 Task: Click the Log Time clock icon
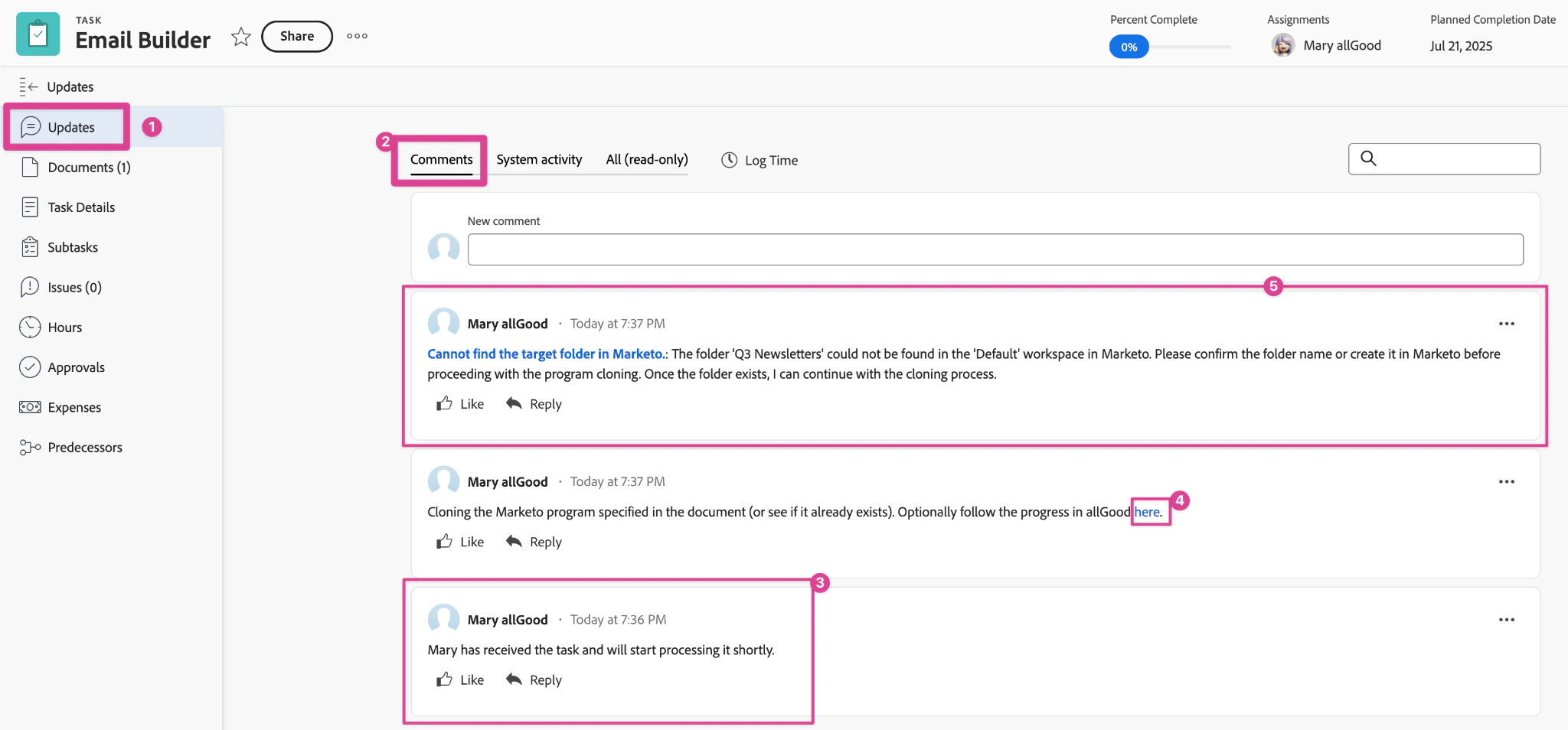click(x=729, y=160)
